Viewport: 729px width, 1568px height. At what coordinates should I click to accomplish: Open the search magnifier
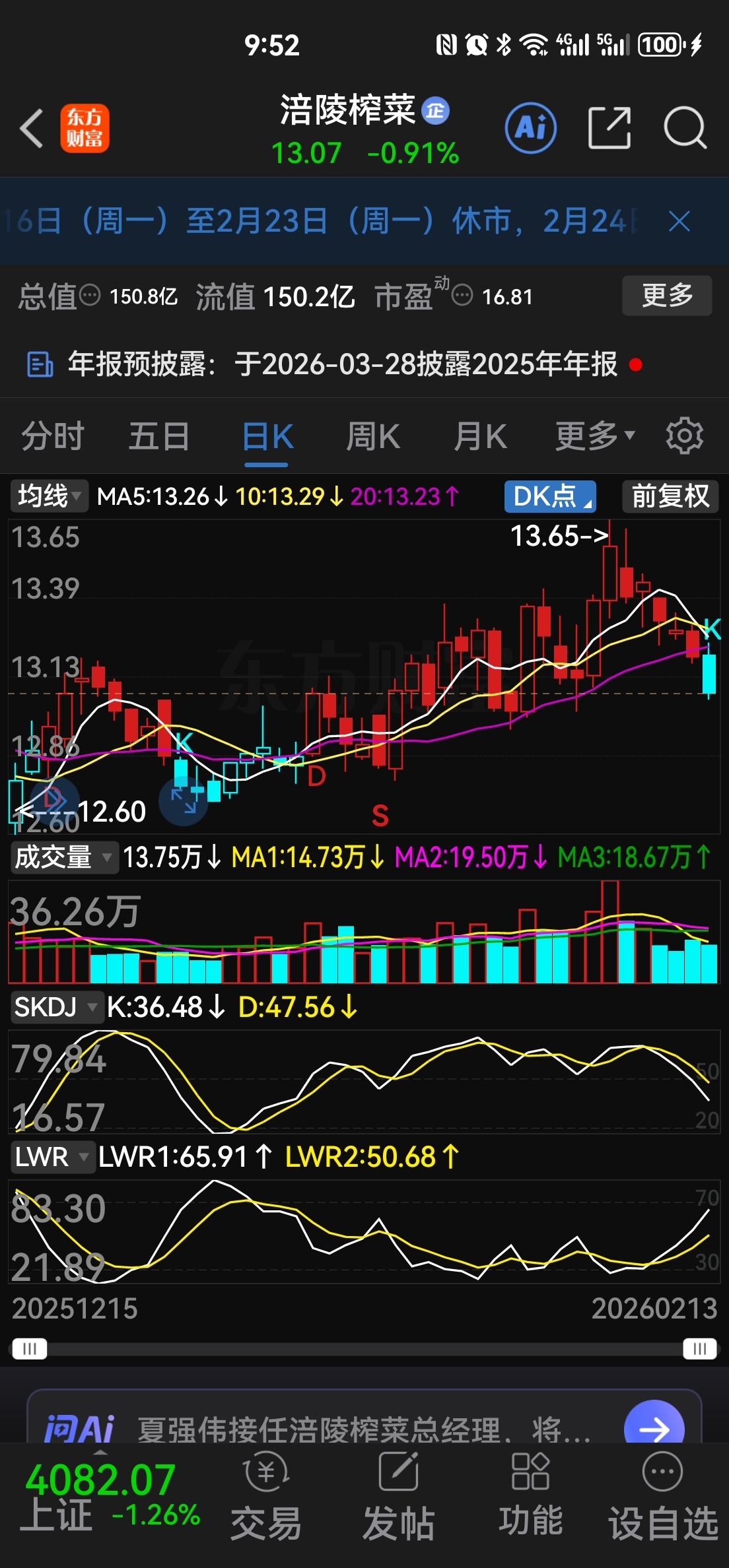point(685,128)
